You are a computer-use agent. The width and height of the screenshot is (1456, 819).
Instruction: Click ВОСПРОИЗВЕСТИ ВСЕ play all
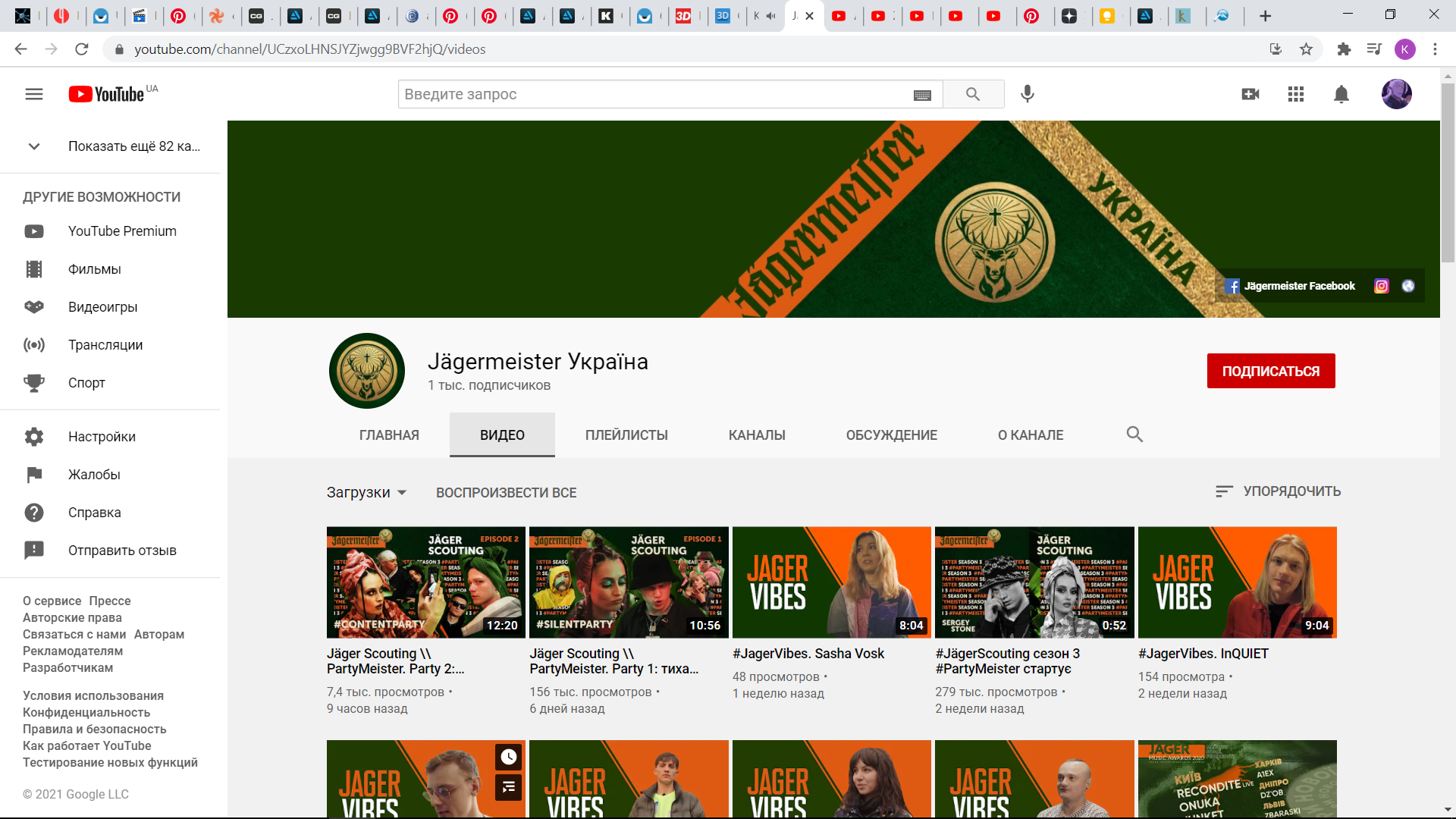507,493
